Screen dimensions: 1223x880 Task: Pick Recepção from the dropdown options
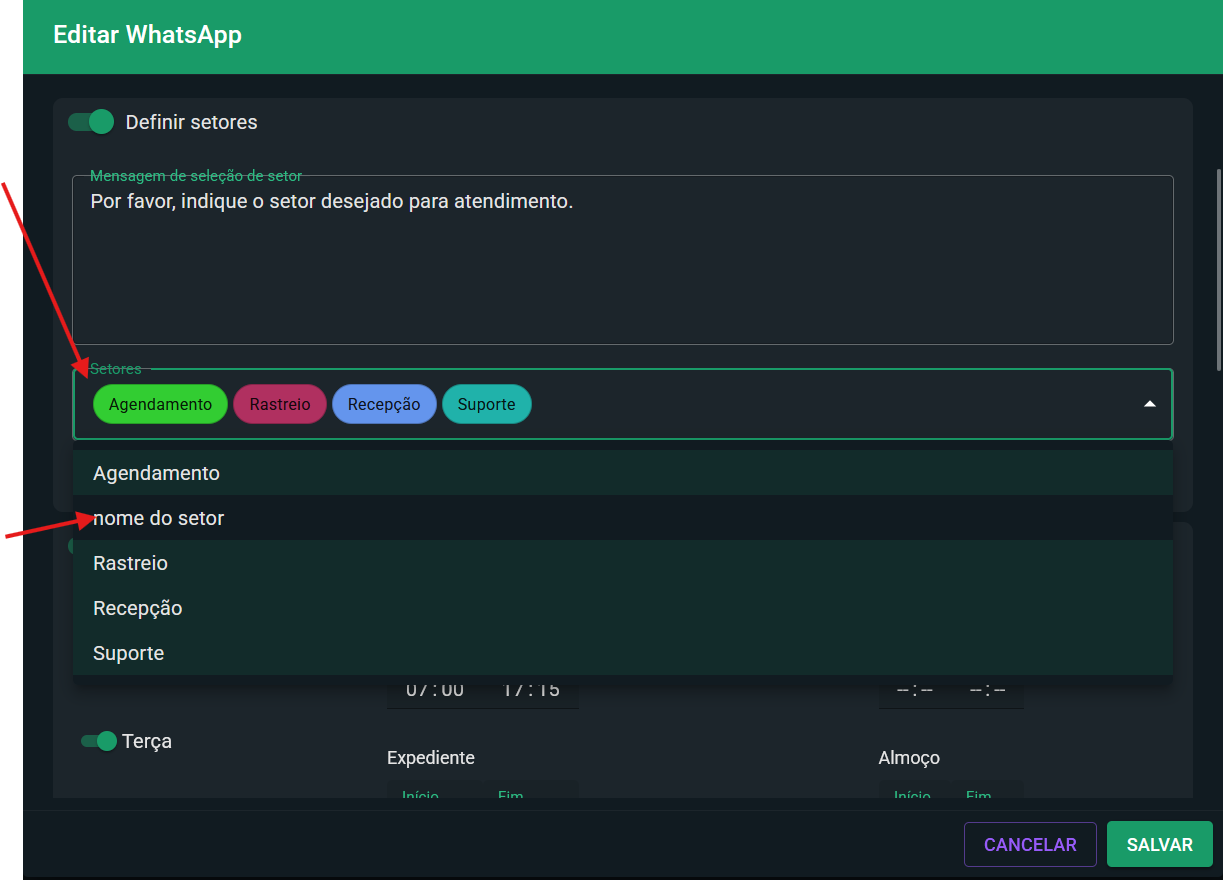(x=137, y=608)
